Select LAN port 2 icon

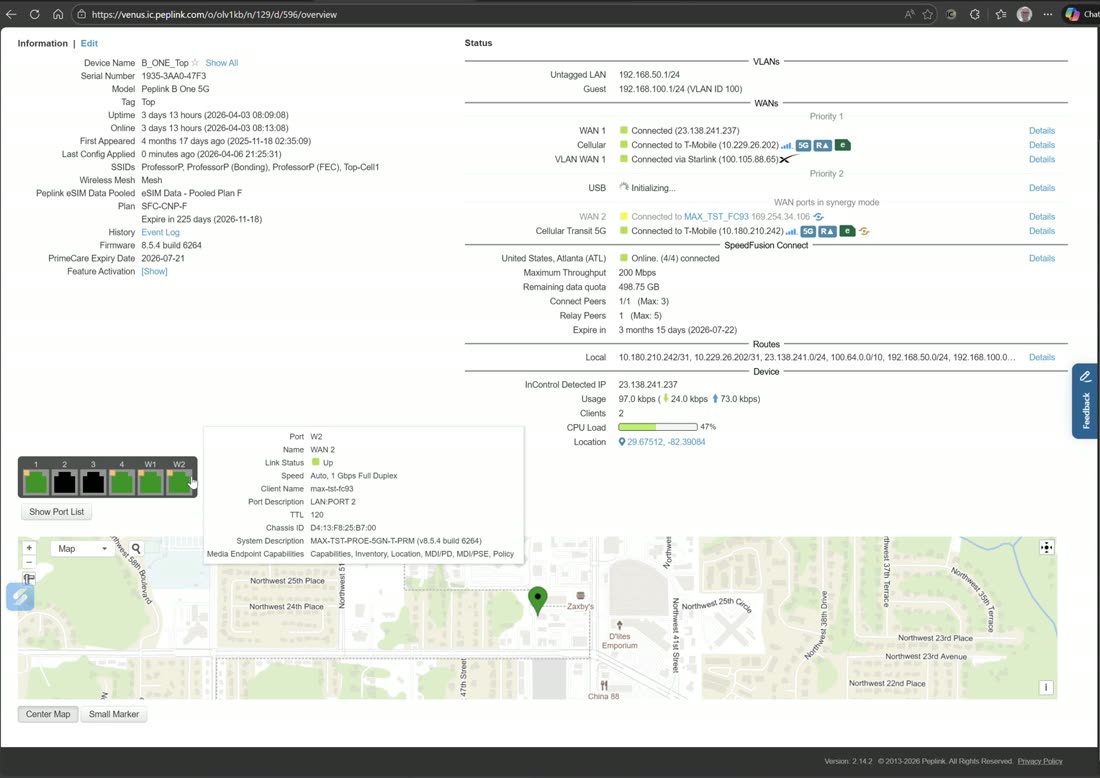(x=65, y=482)
